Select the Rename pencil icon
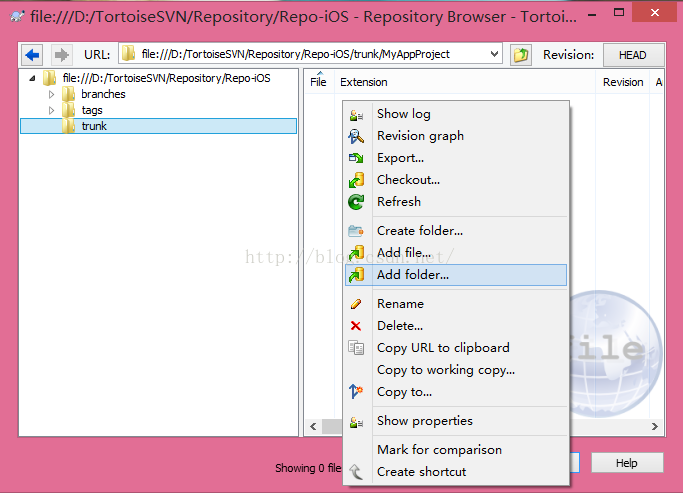 point(356,304)
